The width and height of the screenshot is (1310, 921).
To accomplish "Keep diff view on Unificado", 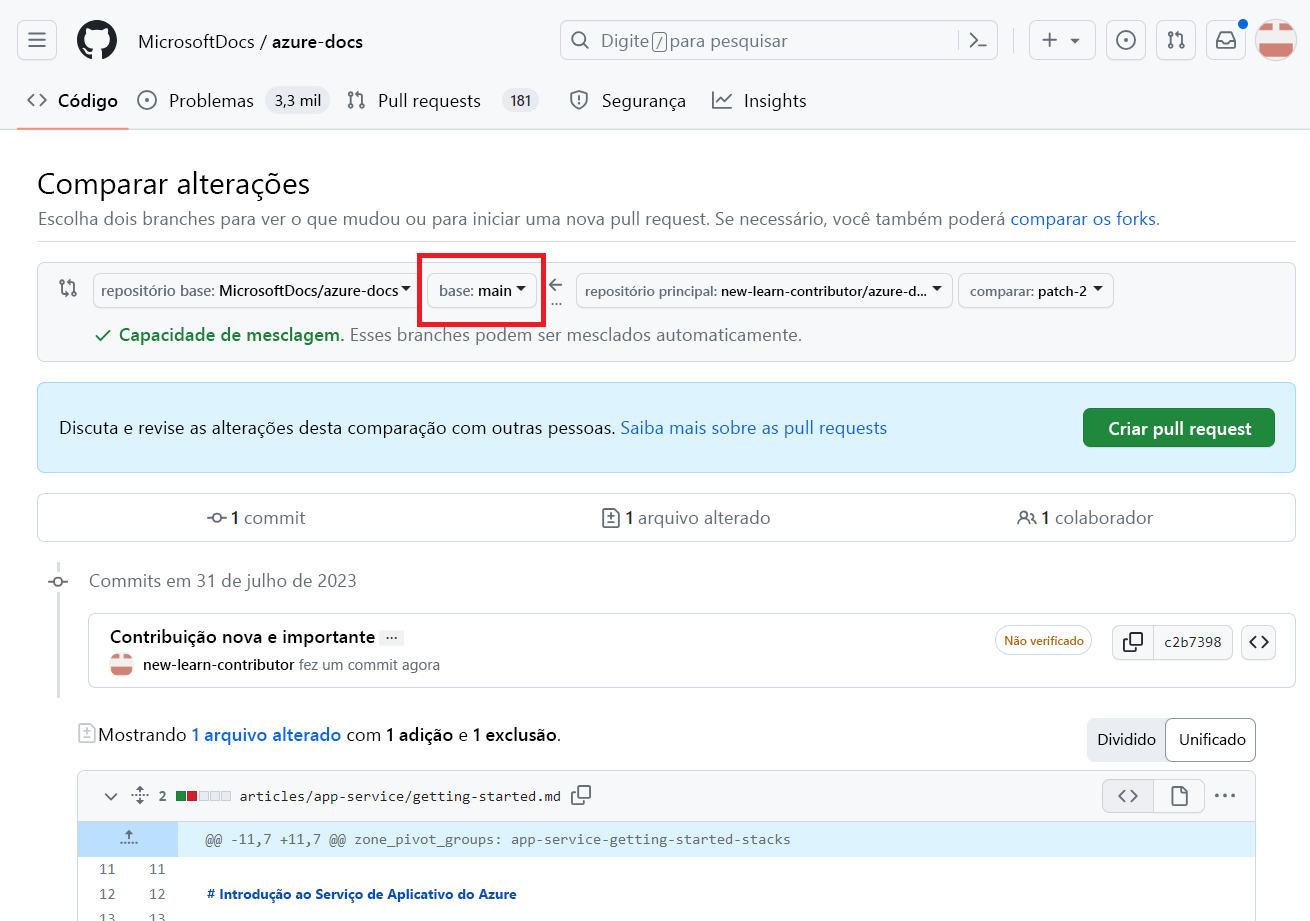I will (x=1210, y=739).
